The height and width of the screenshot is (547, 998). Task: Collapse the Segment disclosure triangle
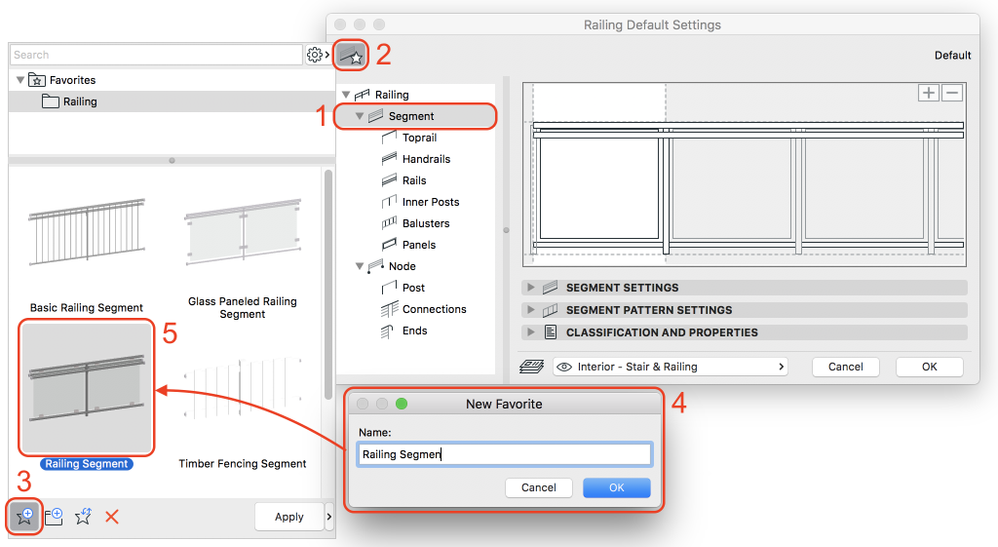[x=360, y=117]
